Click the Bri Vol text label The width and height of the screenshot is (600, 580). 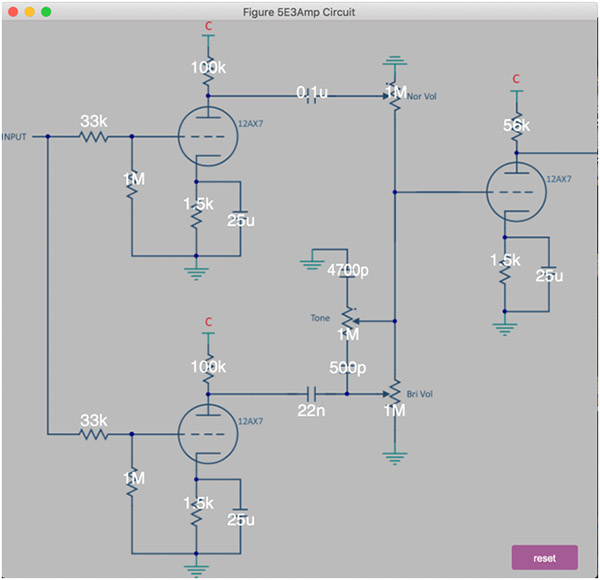(x=420, y=394)
